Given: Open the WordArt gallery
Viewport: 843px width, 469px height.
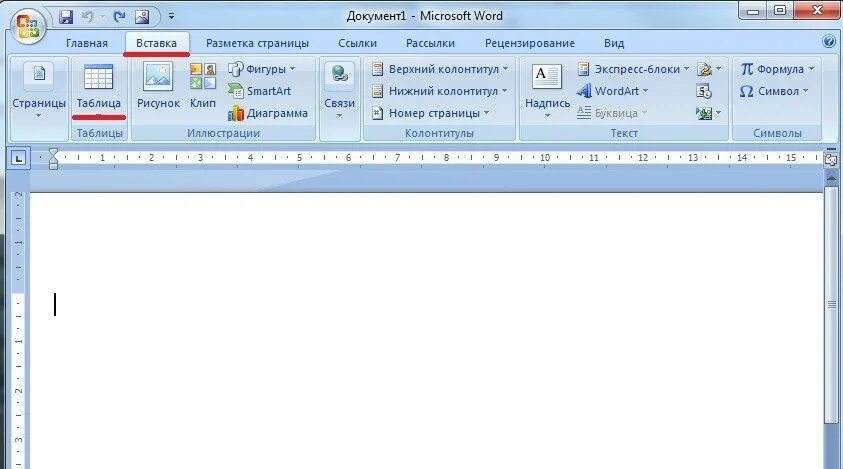Looking at the screenshot, I should point(612,91).
